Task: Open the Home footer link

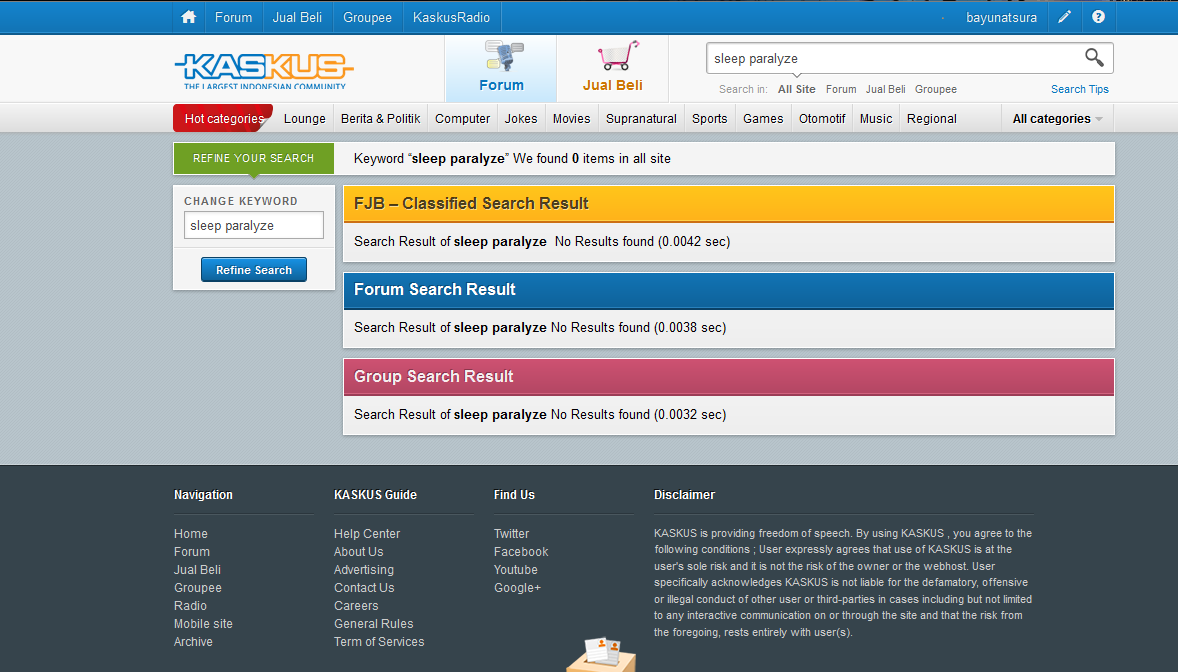Action: click(x=191, y=534)
